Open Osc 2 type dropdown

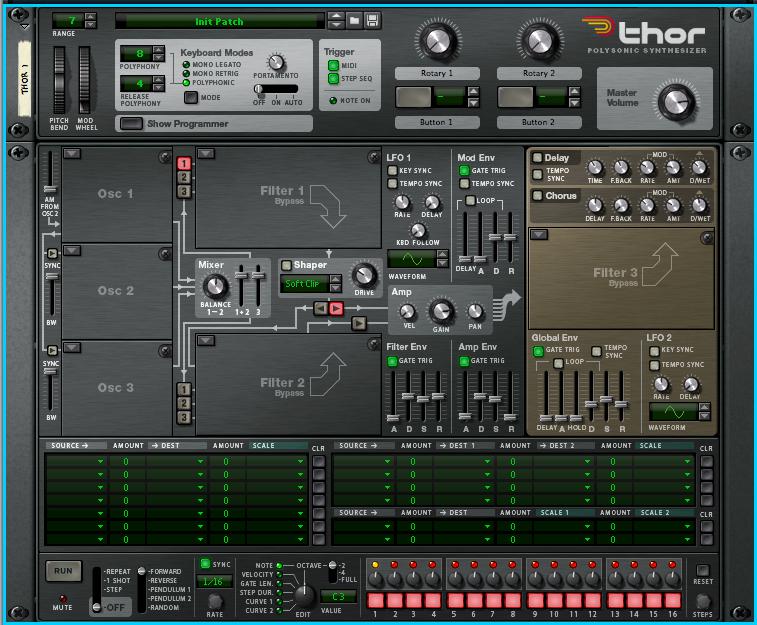coord(72,250)
